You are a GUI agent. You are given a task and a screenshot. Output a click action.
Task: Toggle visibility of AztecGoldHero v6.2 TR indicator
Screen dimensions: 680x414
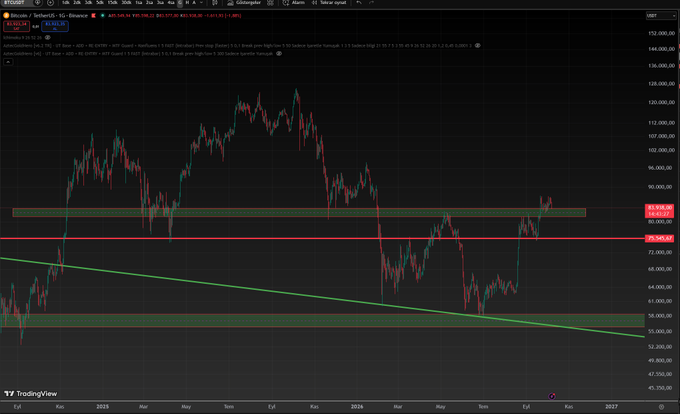point(477,46)
